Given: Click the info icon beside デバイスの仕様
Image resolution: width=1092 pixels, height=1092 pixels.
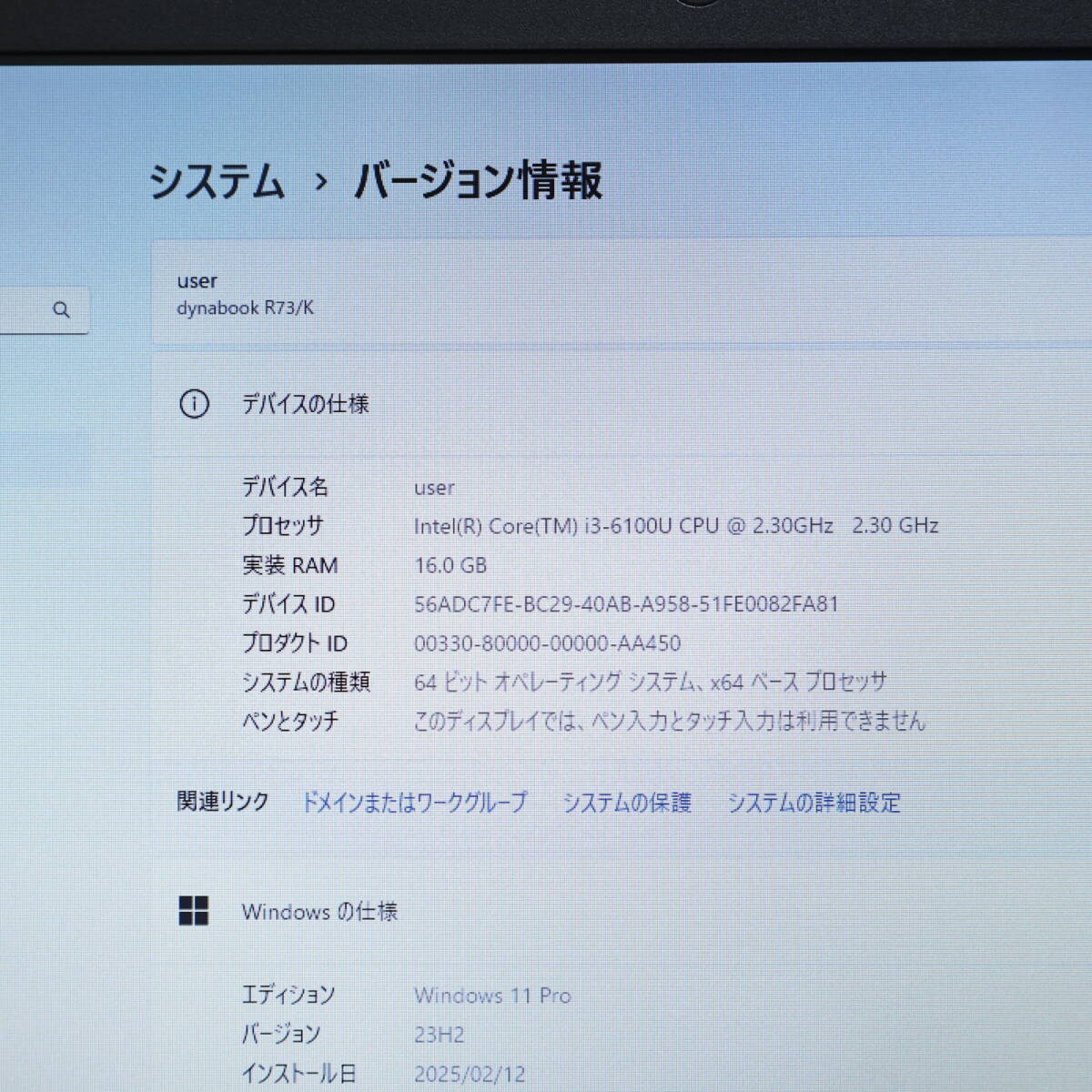Looking at the screenshot, I should tap(194, 404).
